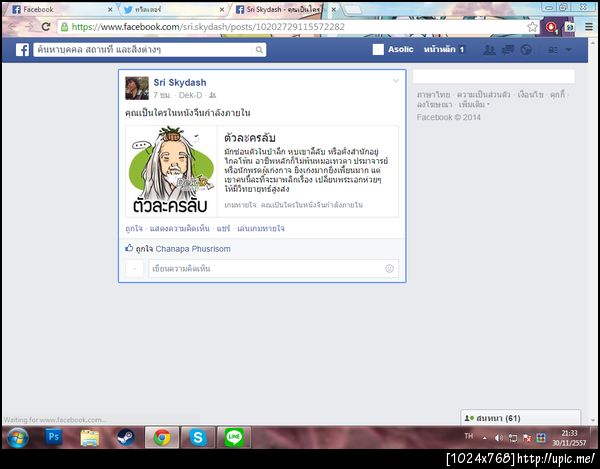Click the Chrome taskbar icon
Image resolution: width=600 pixels, height=469 pixels.
pos(162,438)
